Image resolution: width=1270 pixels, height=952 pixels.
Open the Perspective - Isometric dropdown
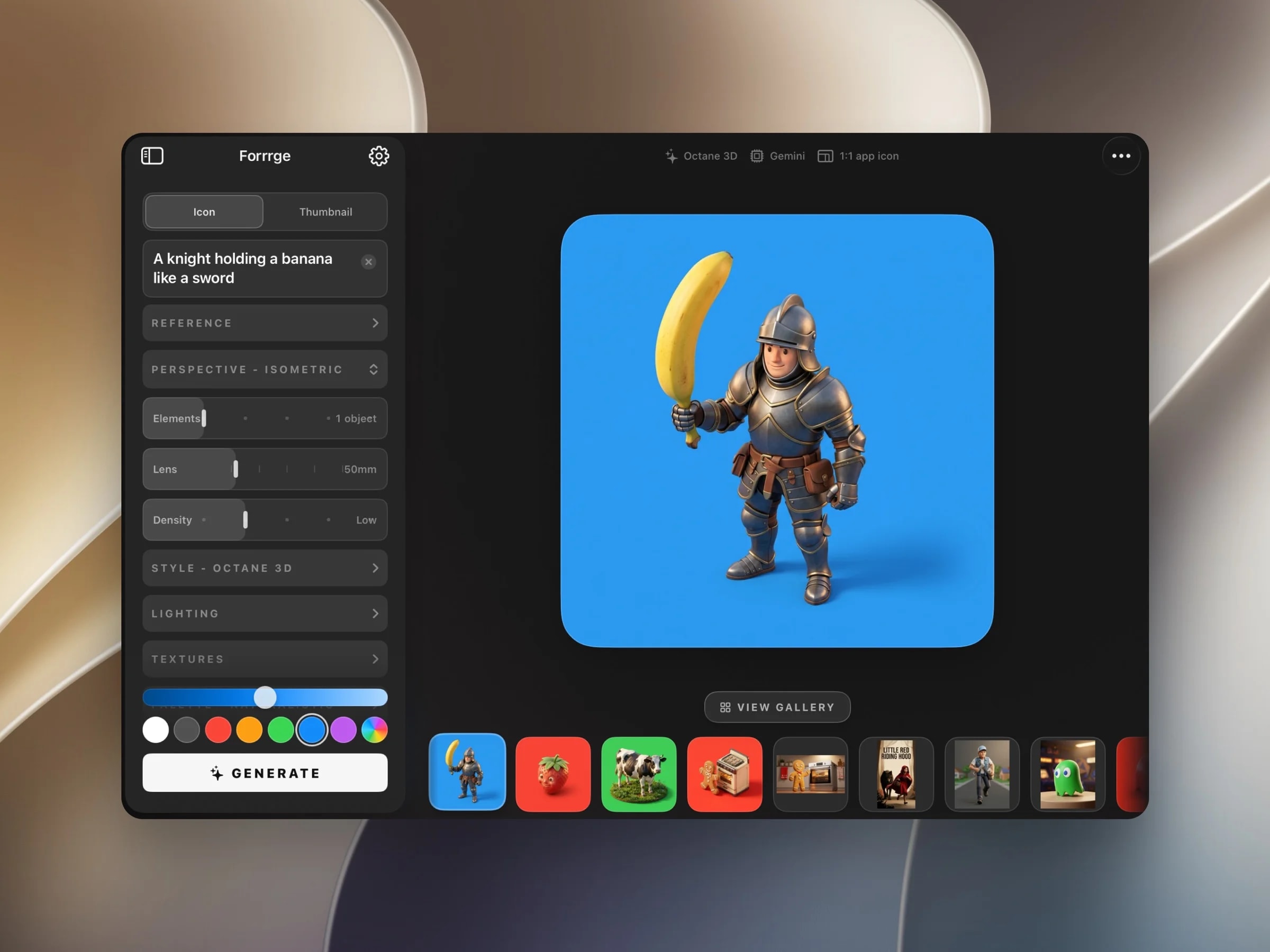(x=265, y=369)
